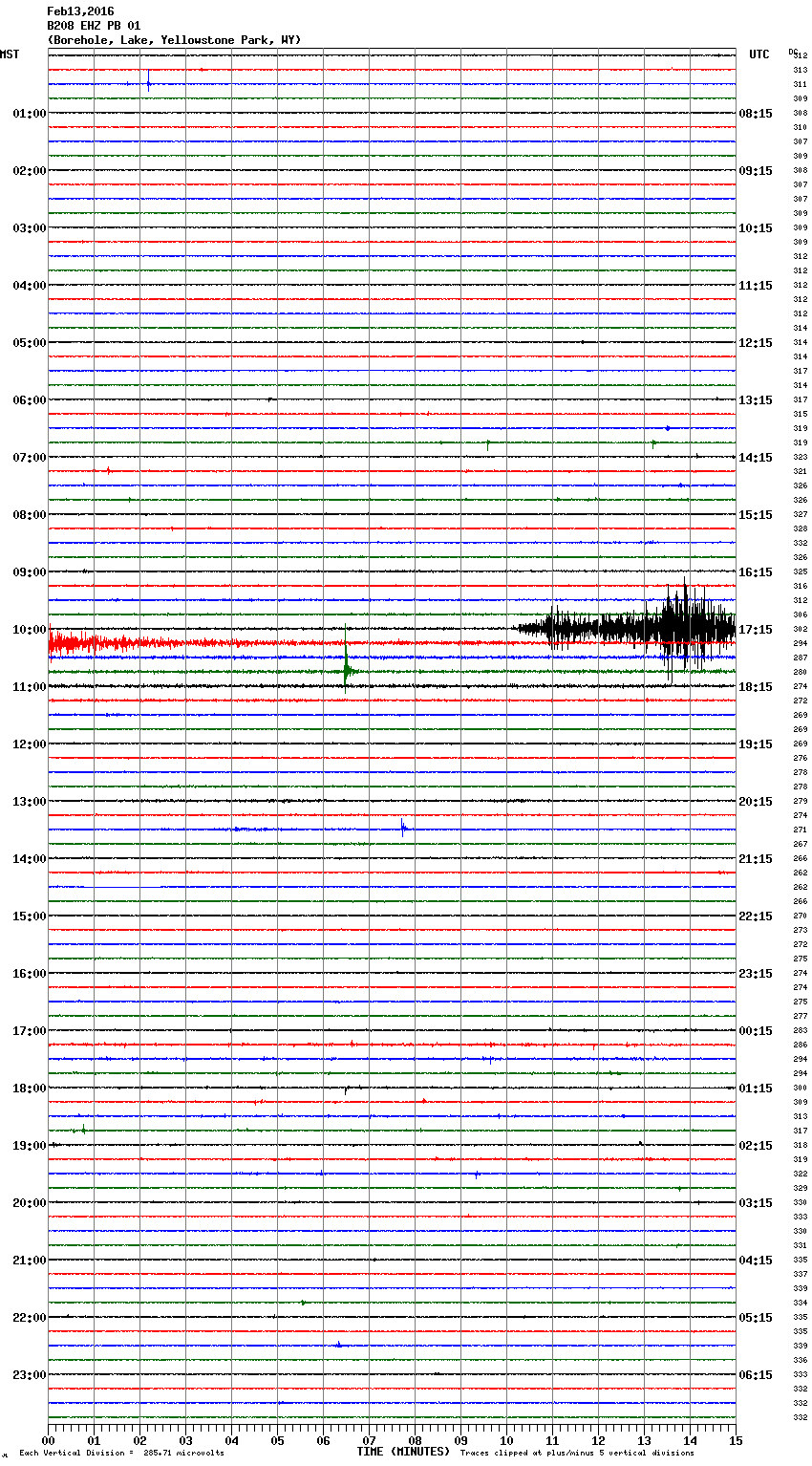
Task: Select the 05:00 MST time label
Action: [x=30, y=343]
